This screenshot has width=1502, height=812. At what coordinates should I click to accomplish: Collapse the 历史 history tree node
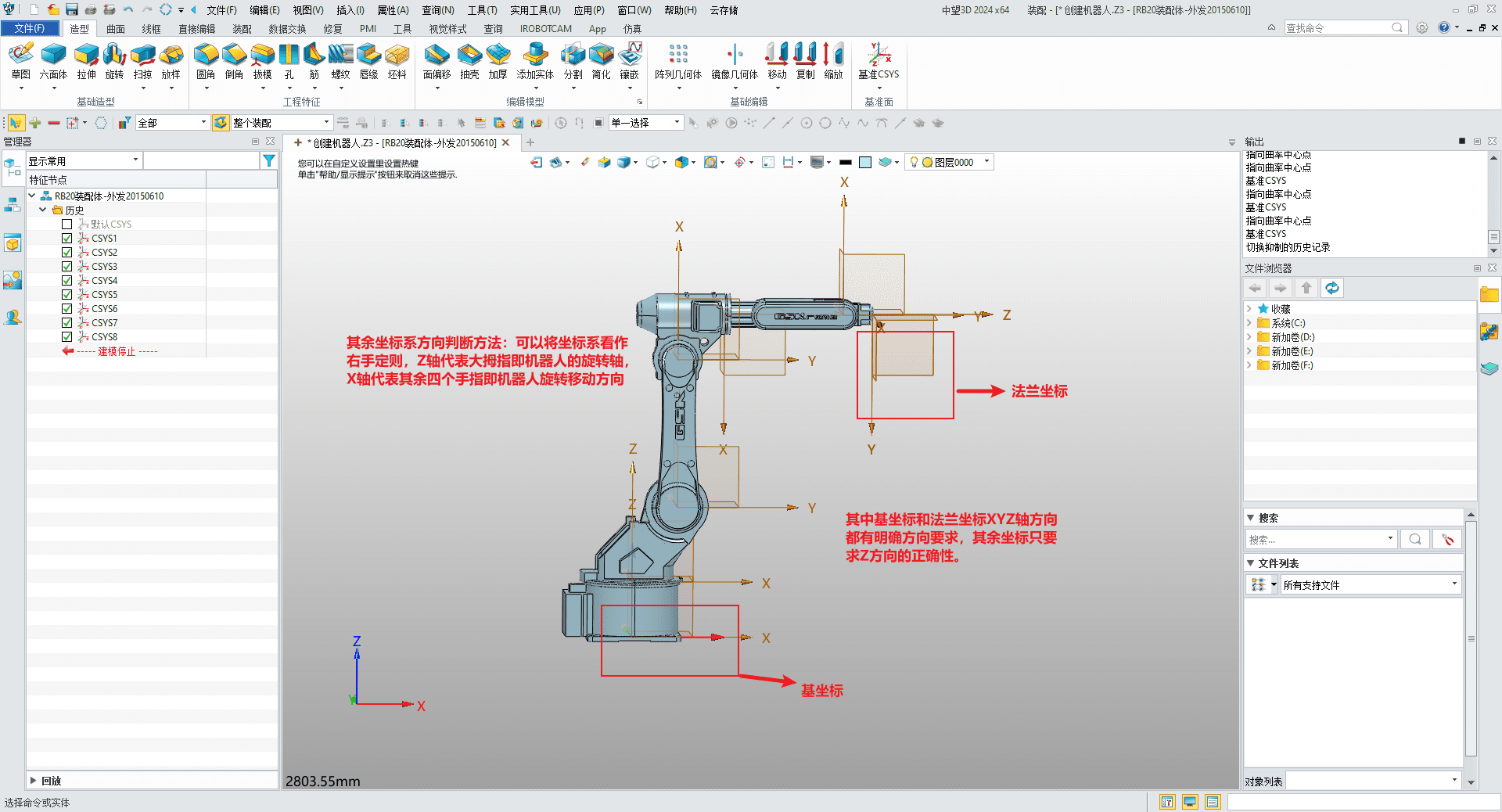point(42,210)
